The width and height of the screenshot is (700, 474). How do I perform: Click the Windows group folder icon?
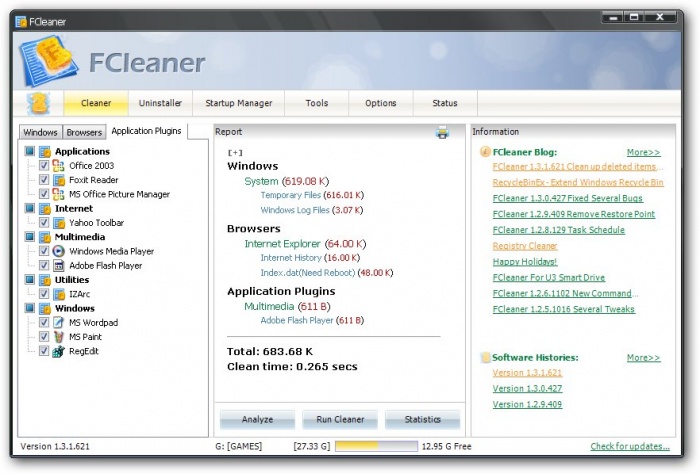click(x=45, y=308)
